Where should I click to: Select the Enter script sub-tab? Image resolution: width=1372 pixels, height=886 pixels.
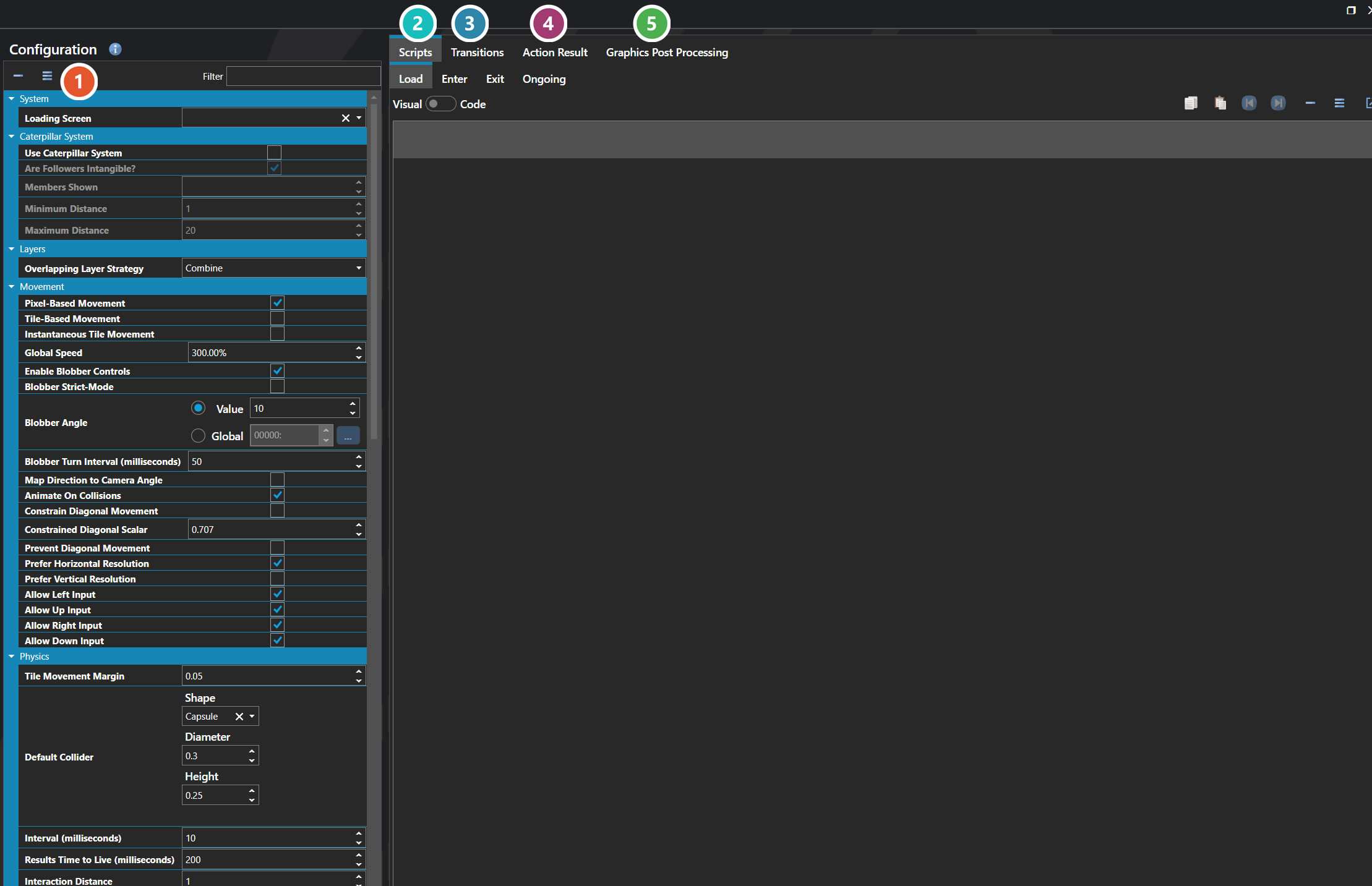pos(454,79)
